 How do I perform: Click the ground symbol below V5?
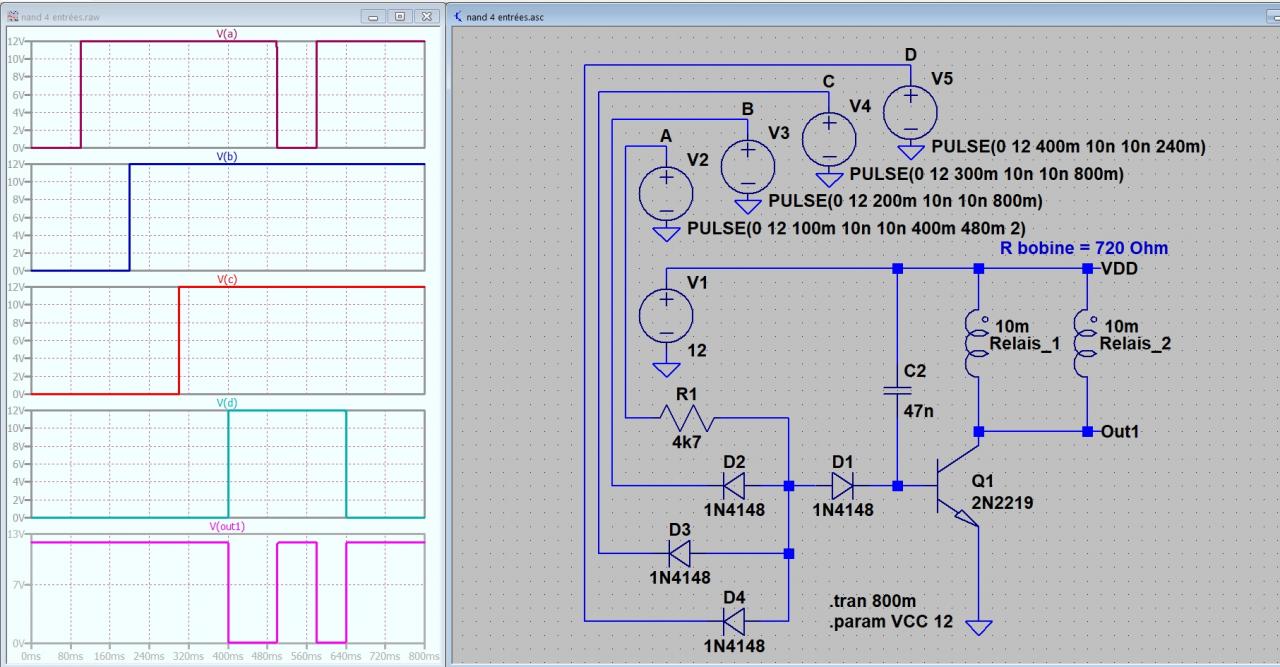911,152
